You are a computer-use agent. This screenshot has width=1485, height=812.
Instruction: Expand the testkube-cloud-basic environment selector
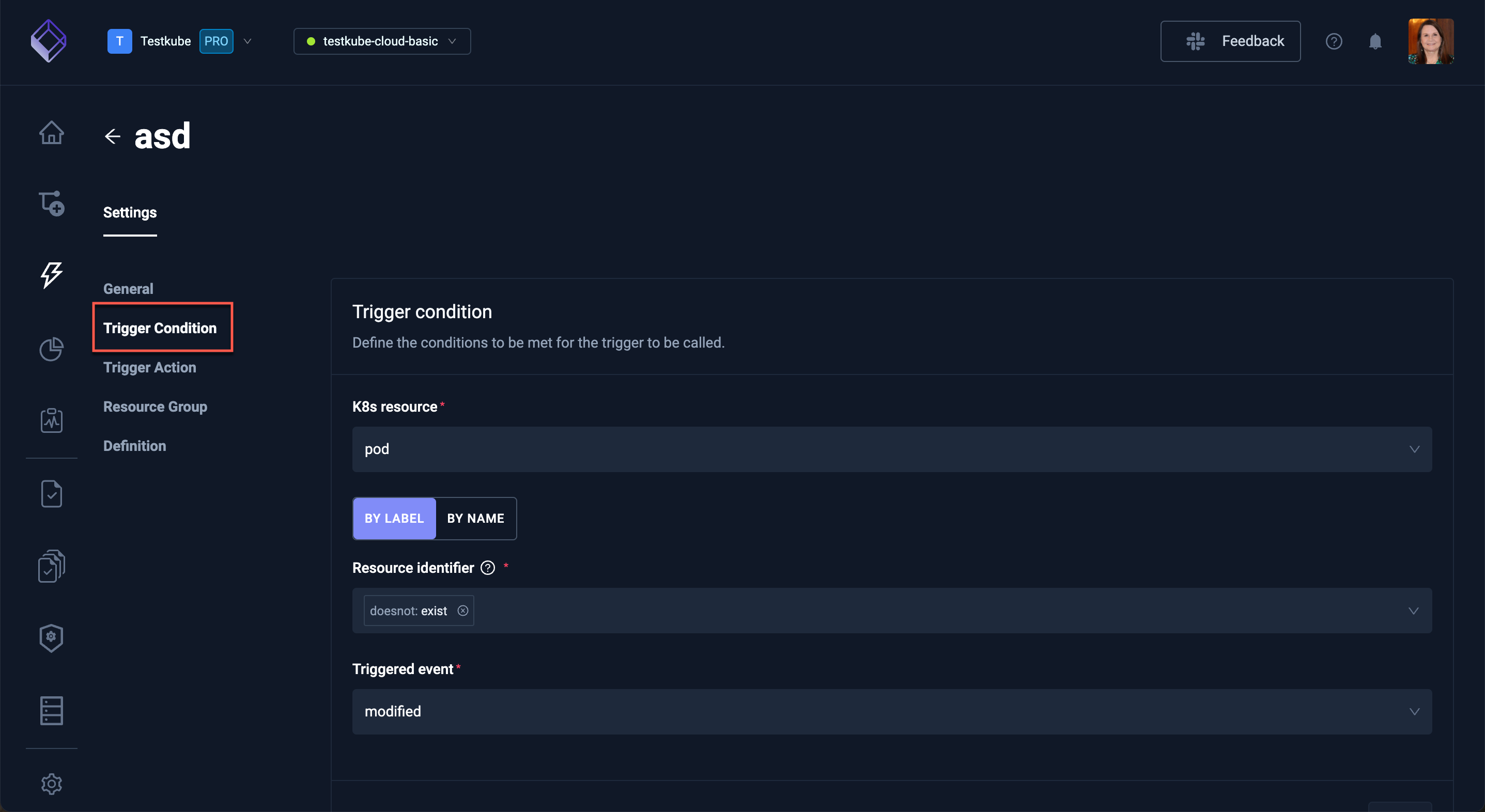pyautogui.click(x=382, y=41)
